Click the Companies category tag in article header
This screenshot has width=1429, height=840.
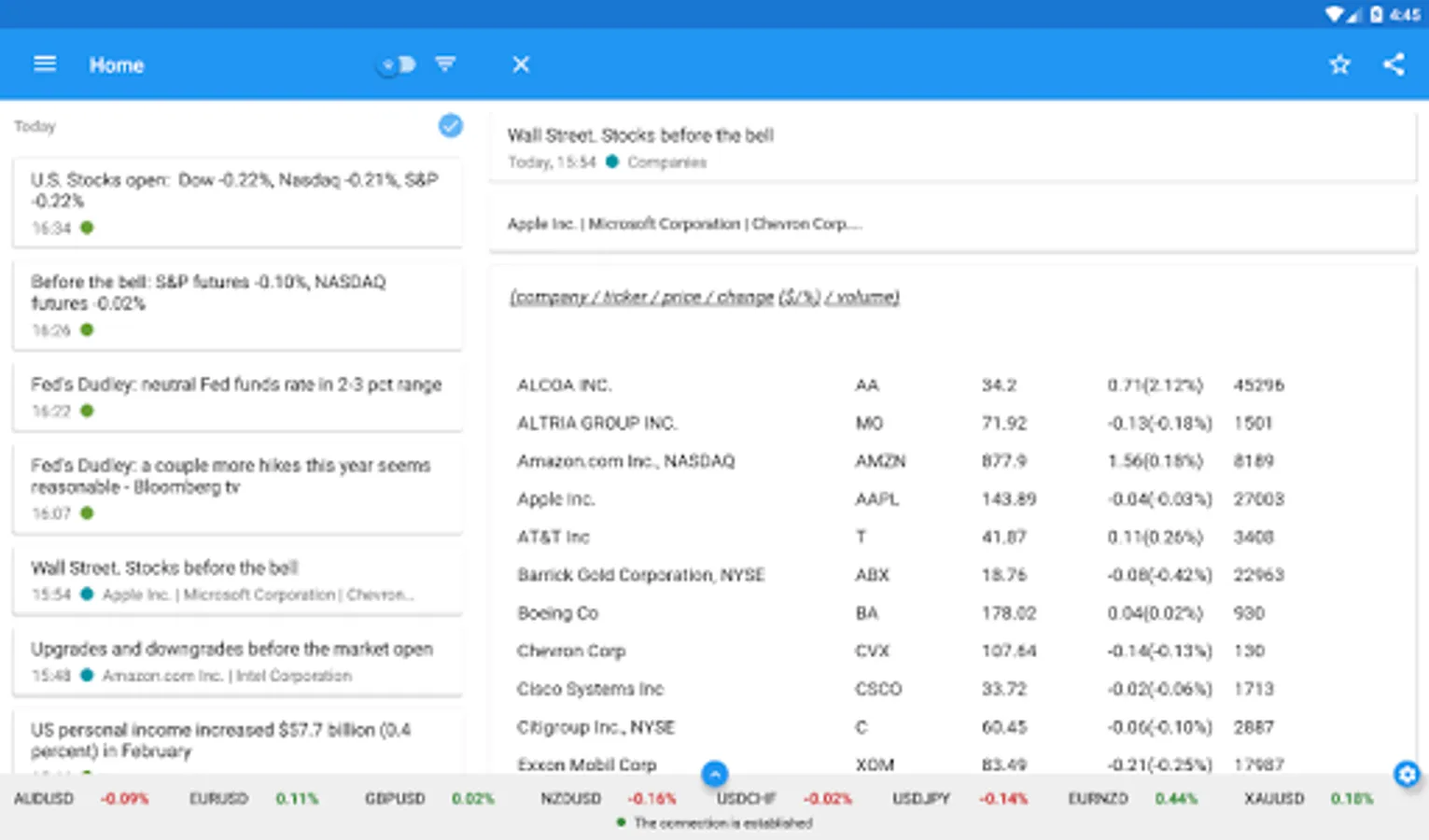point(666,162)
